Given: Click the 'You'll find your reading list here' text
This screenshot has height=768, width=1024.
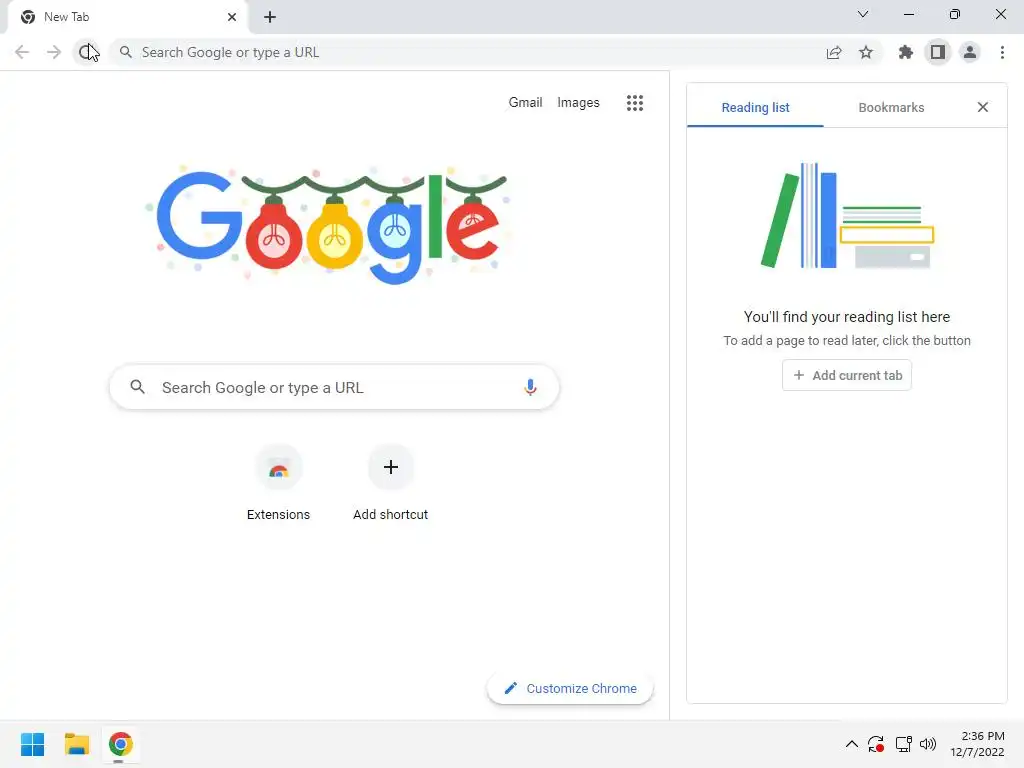Looking at the screenshot, I should click(846, 317).
